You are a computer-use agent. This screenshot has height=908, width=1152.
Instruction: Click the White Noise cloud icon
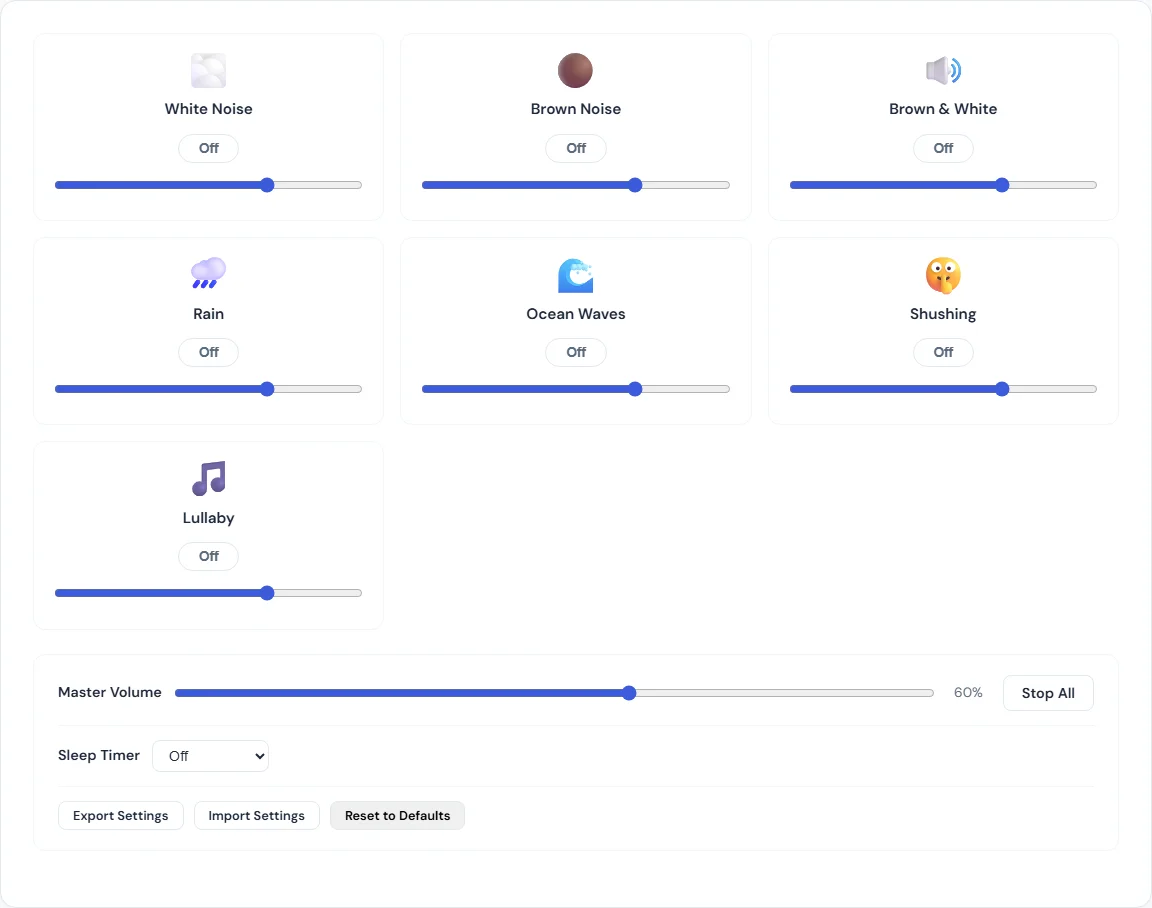click(x=208, y=70)
